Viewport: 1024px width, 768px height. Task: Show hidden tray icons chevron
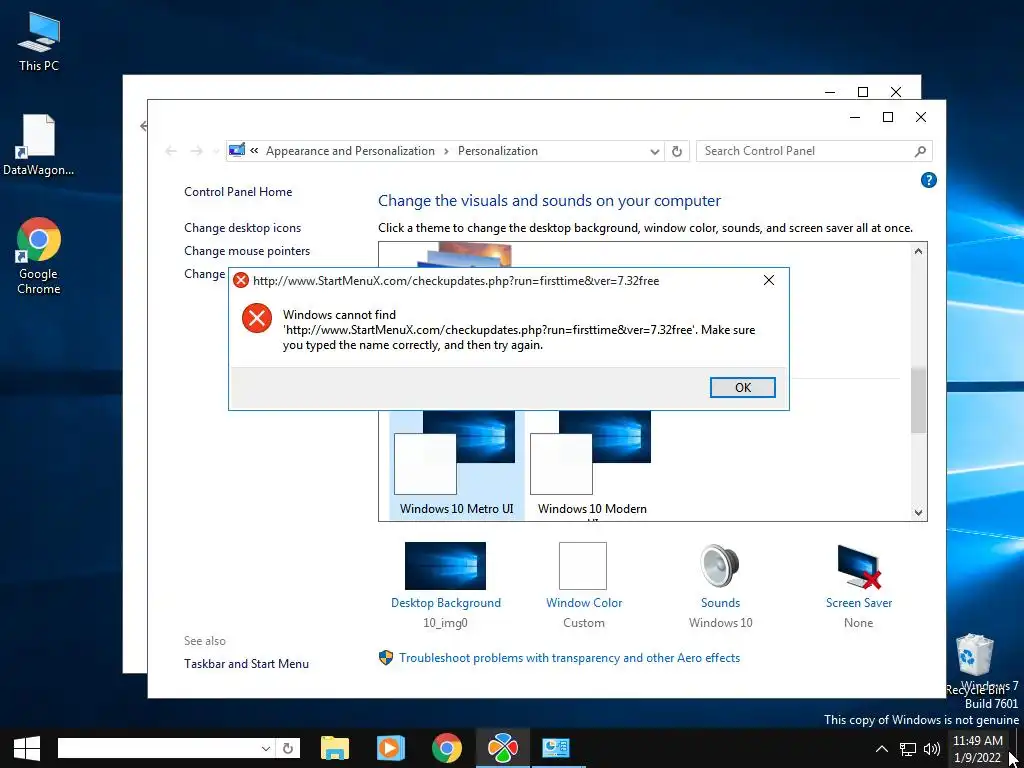coord(882,749)
